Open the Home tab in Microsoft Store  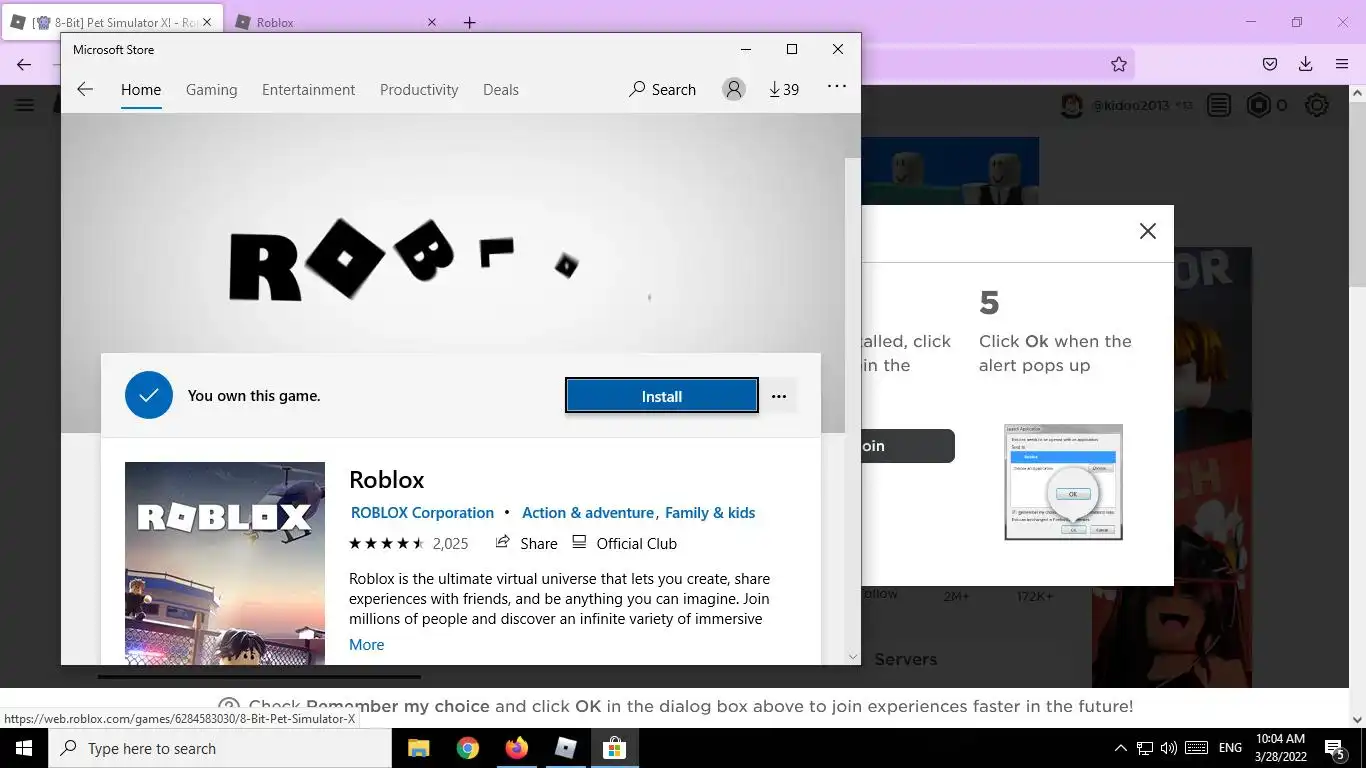[x=141, y=89]
